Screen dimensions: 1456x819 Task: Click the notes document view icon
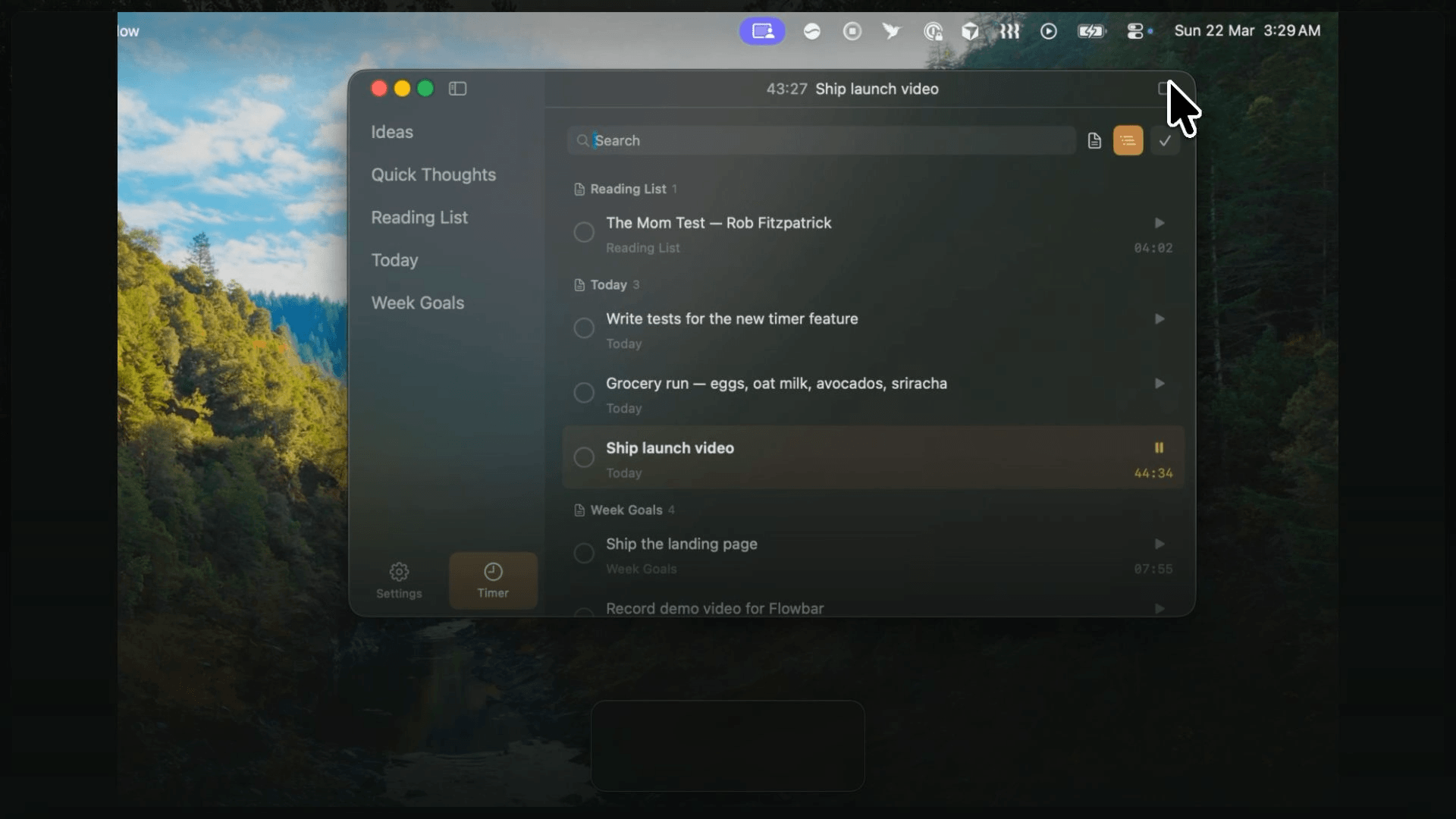(x=1094, y=141)
